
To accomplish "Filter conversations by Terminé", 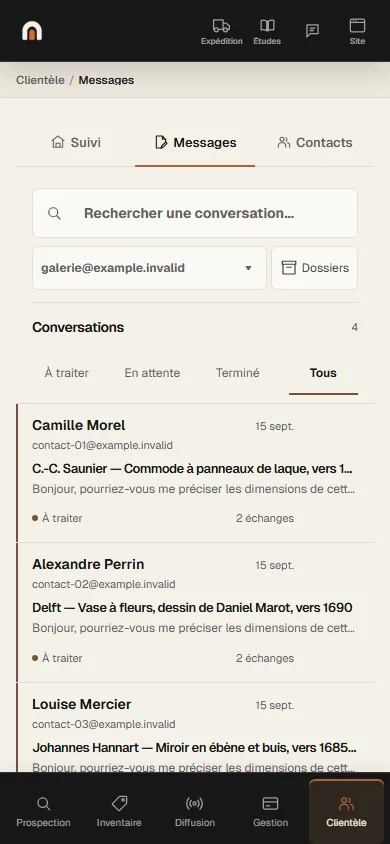I will (238, 372).
